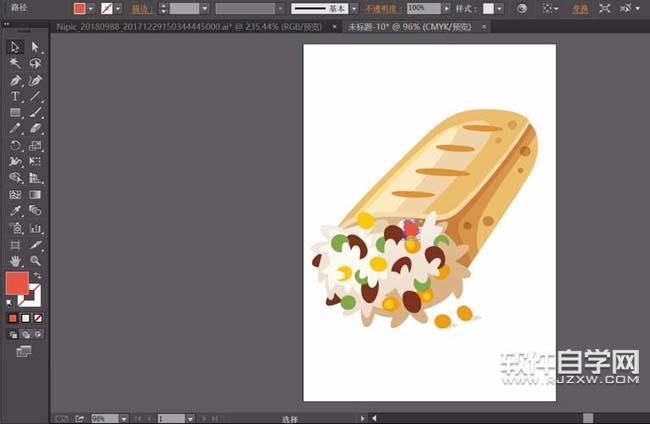Select the Type tool
The width and height of the screenshot is (650, 424).
[x=15, y=96]
